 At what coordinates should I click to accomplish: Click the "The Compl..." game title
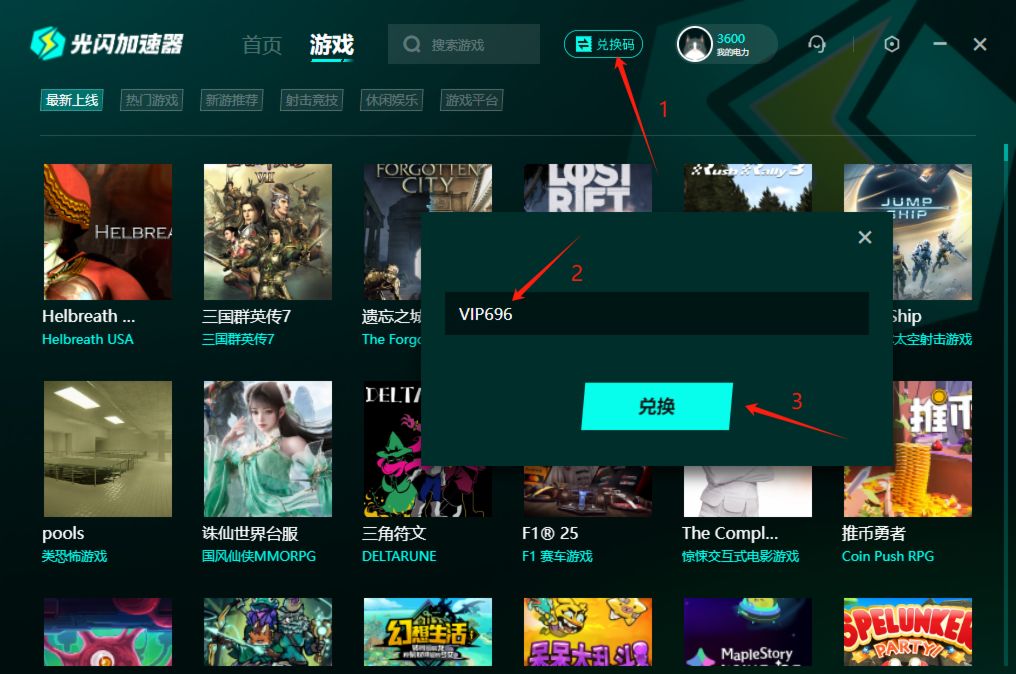(730, 533)
